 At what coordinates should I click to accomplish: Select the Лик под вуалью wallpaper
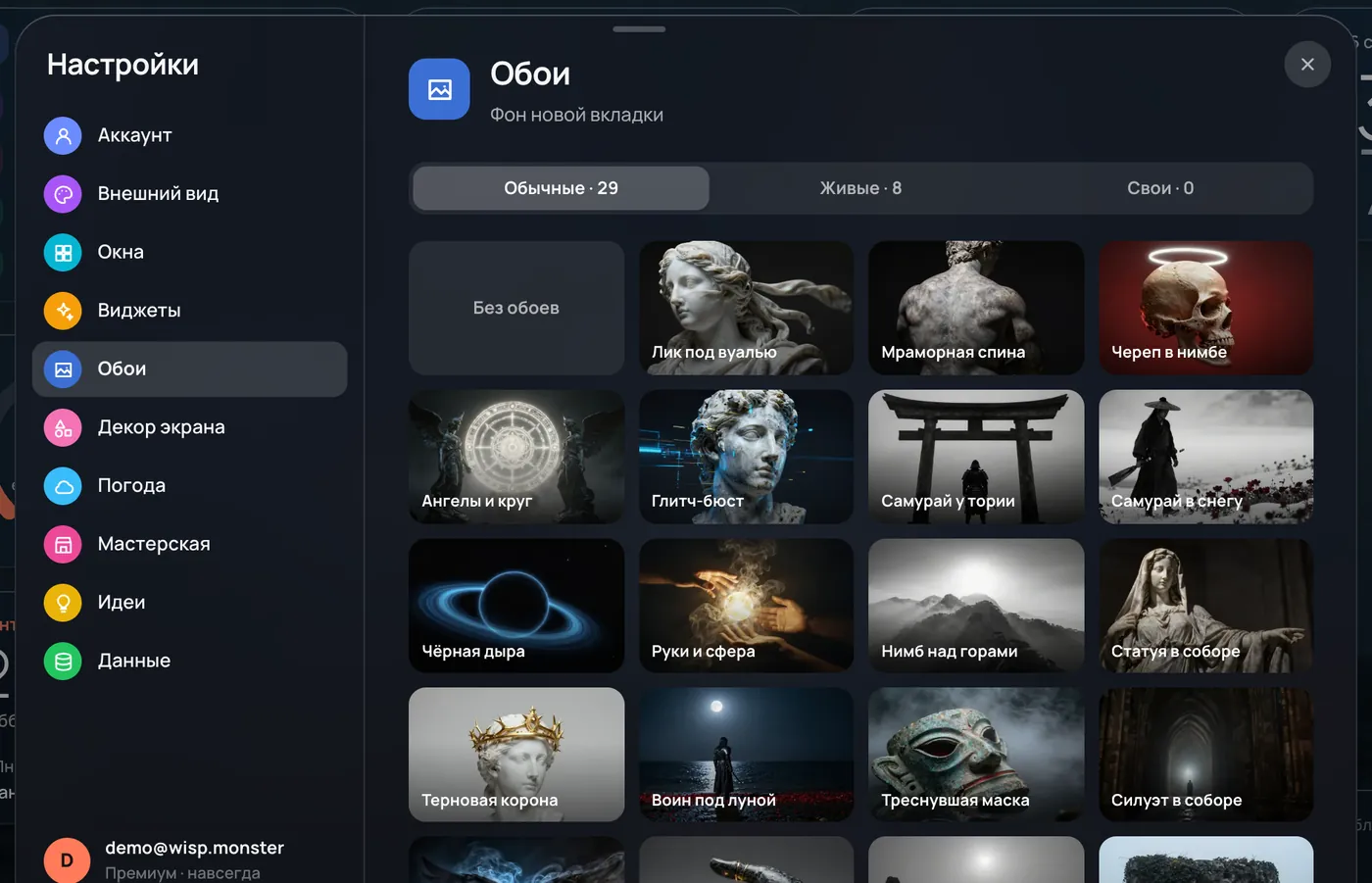(x=747, y=308)
